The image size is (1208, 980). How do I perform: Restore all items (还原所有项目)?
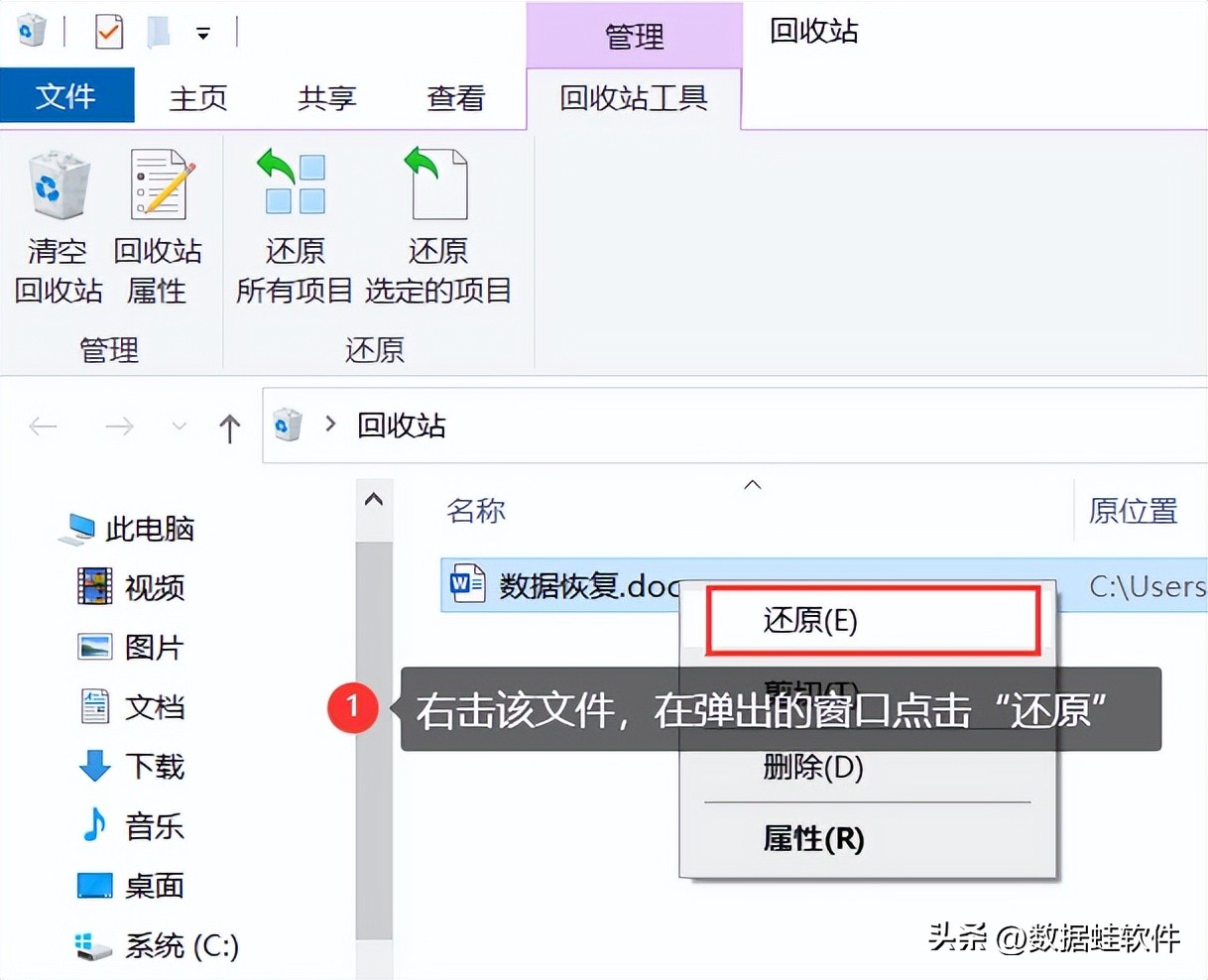[x=295, y=226]
